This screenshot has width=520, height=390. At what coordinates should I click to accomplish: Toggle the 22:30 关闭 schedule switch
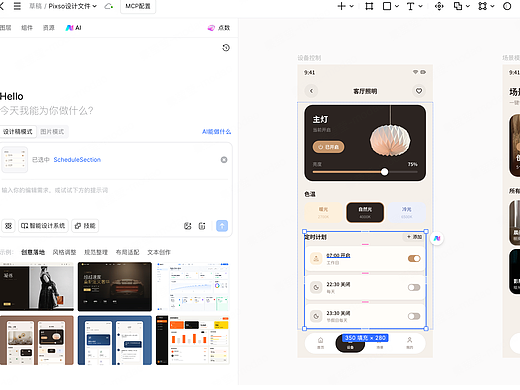414,287
